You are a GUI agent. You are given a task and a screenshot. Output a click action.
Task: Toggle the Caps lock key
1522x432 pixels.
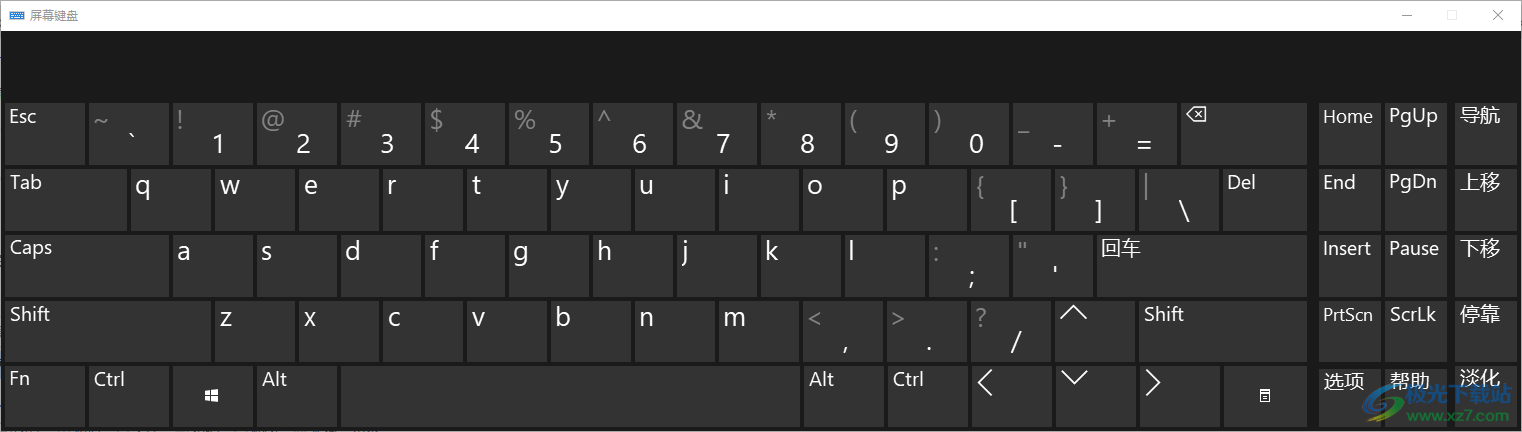tap(87, 266)
